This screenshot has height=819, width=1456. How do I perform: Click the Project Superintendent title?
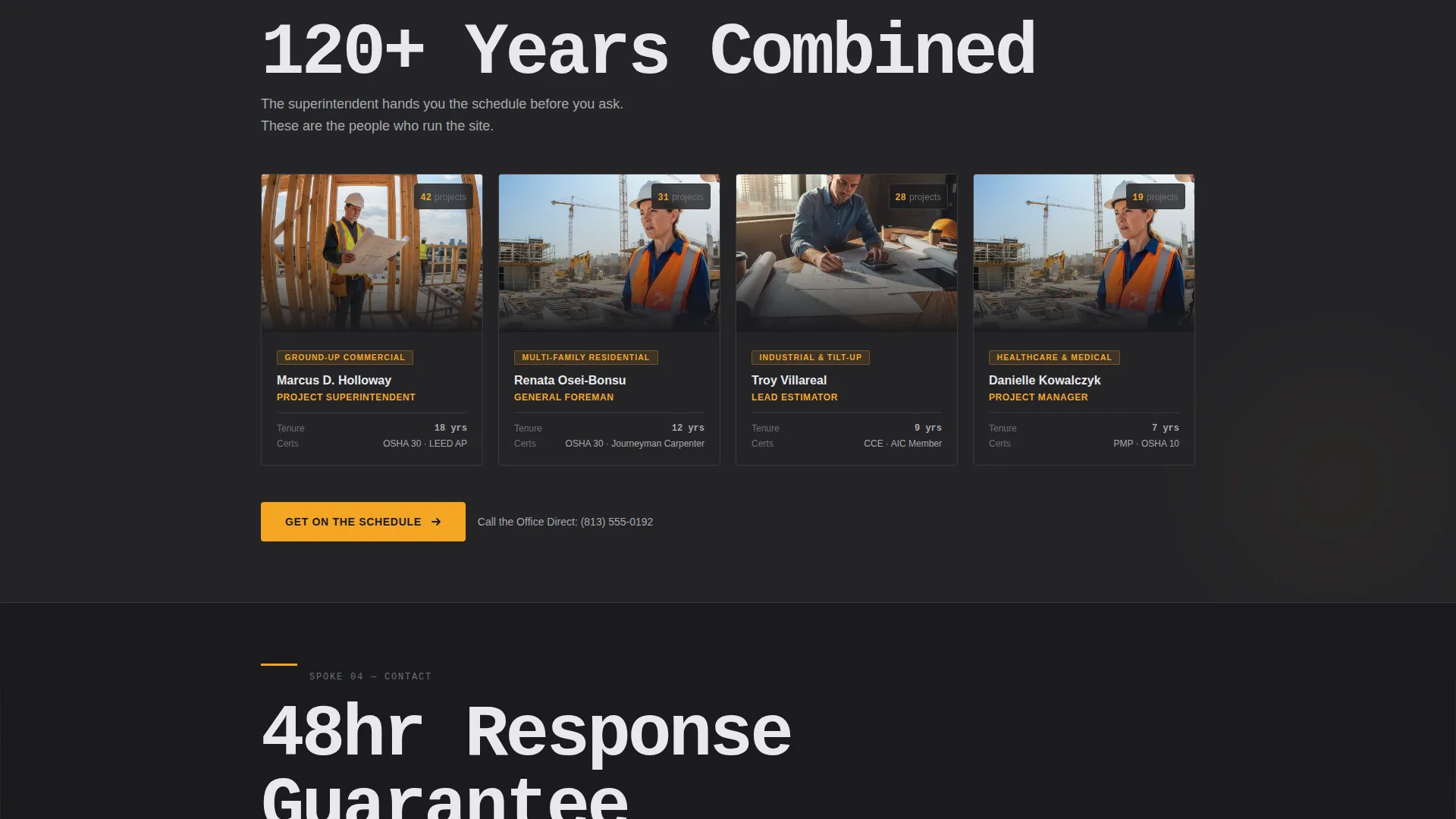(x=346, y=397)
